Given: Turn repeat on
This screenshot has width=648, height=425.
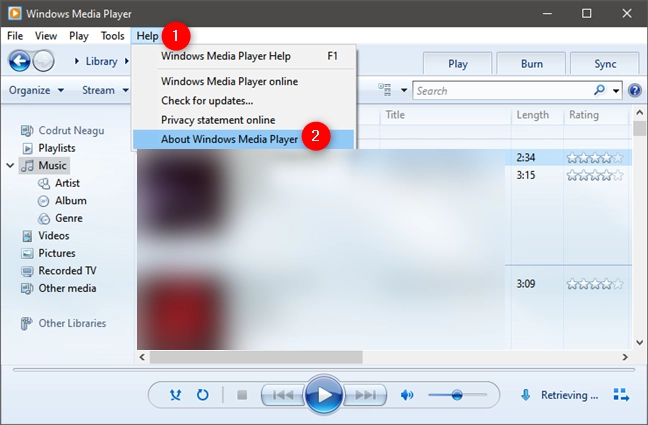Looking at the screenshot, I should point(202,395).
